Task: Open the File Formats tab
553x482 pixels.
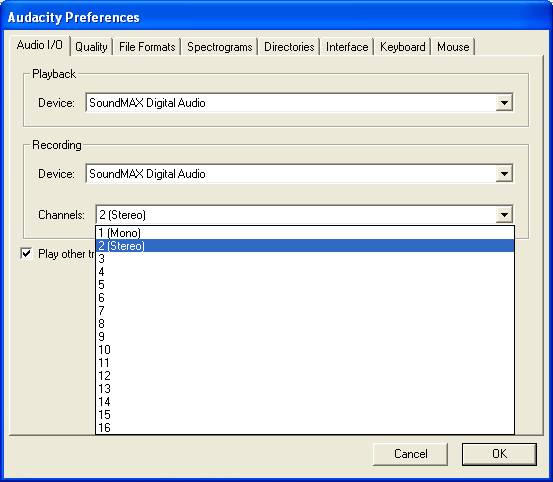Action: coord(147,47)
